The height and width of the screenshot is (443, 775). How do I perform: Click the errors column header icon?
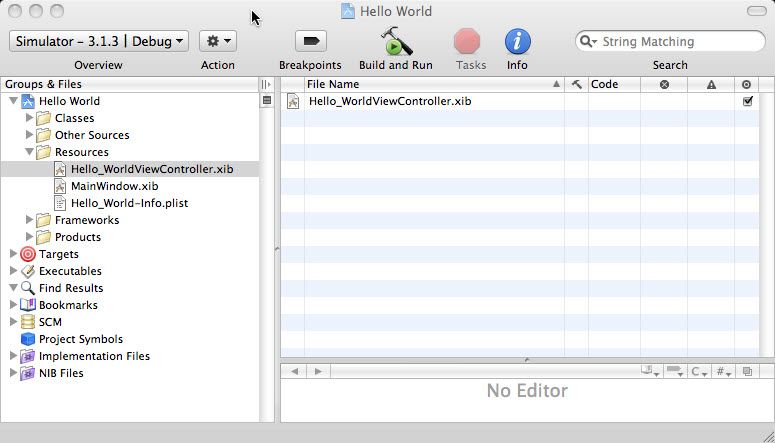click(664, 85)
